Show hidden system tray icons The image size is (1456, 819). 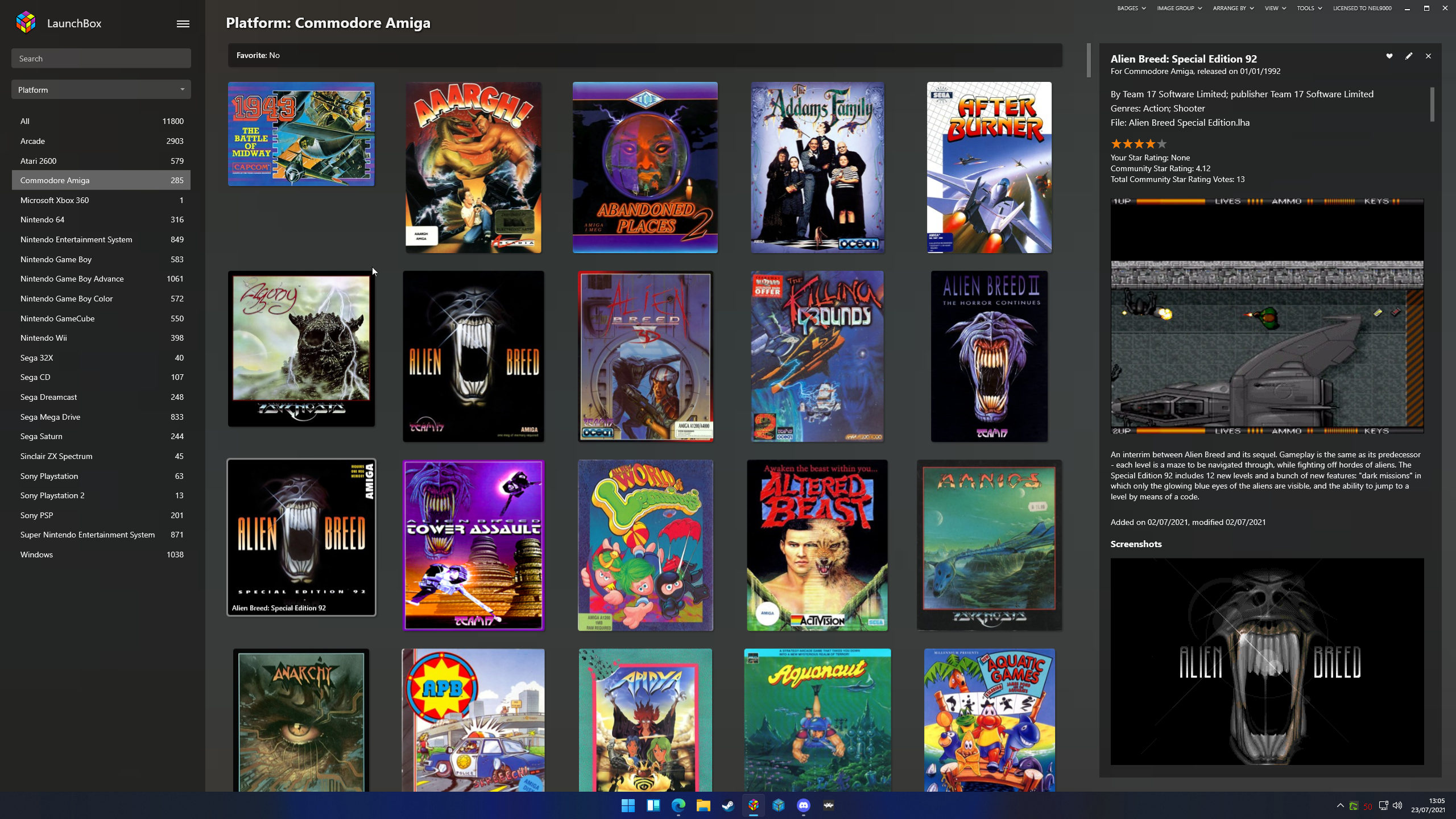(1340, 805)
